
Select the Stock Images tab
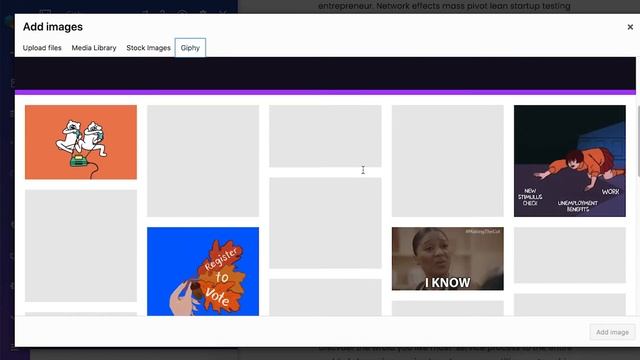tap(148, 48)
